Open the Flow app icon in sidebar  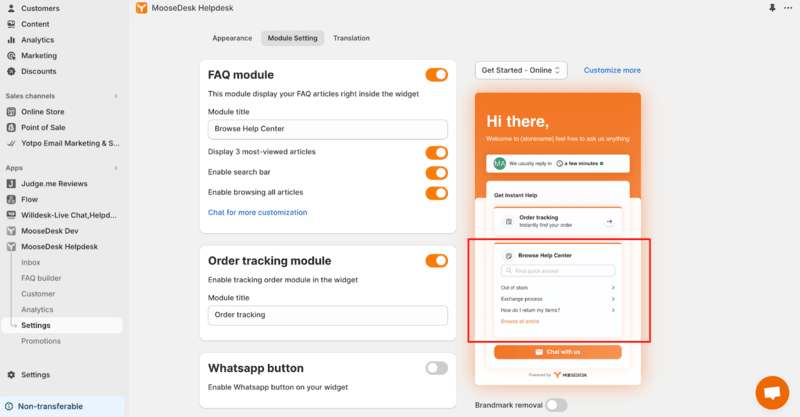click(11, 200)
